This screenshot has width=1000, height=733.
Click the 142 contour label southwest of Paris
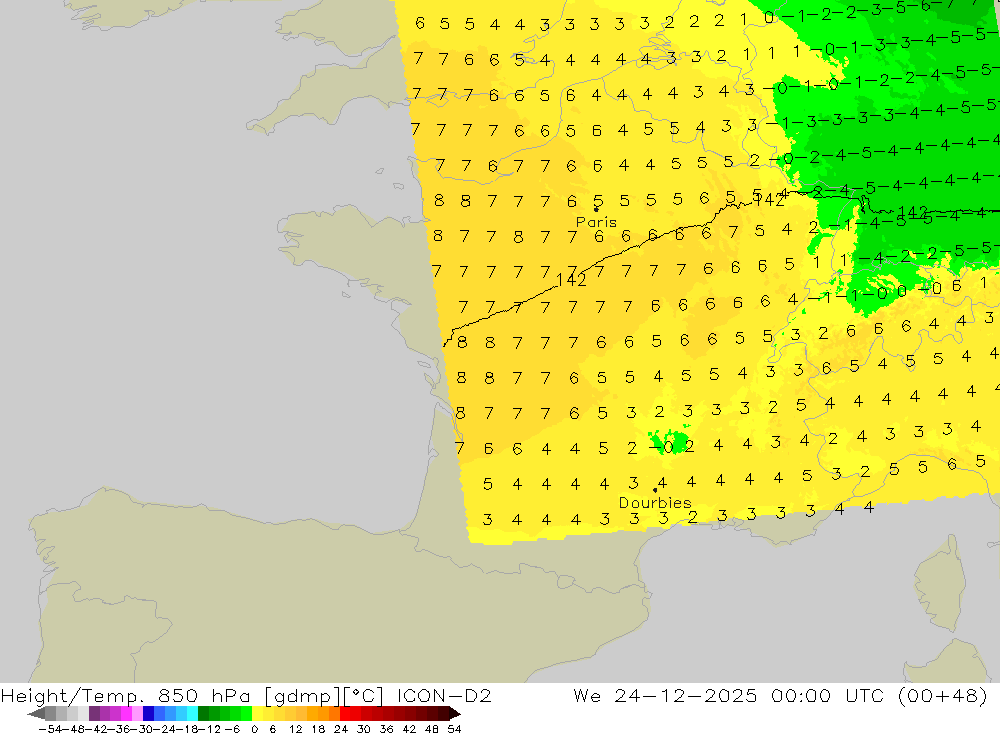(x=571, y=280)
